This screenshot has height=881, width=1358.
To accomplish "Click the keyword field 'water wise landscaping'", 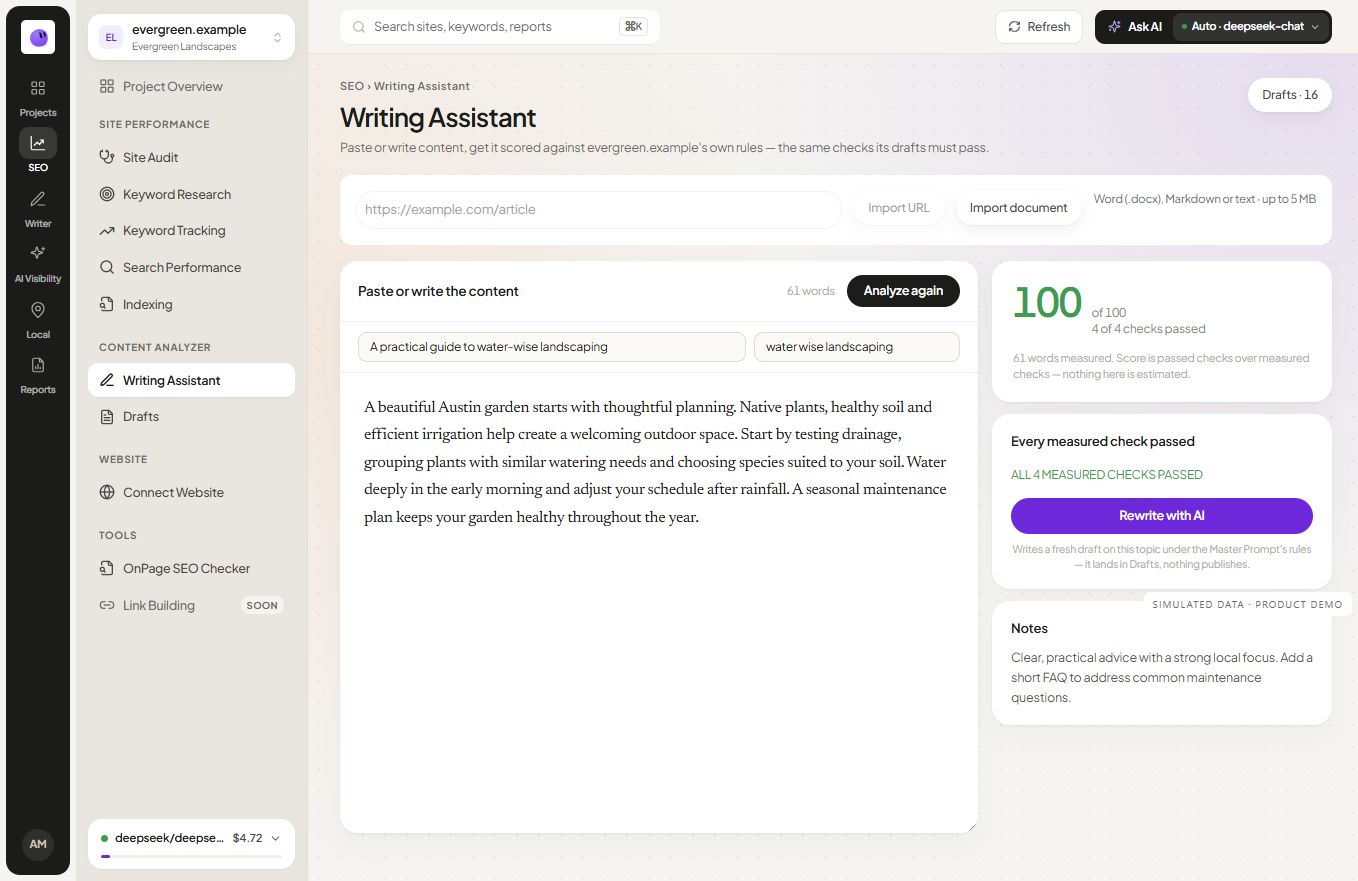I will [857, 347].
